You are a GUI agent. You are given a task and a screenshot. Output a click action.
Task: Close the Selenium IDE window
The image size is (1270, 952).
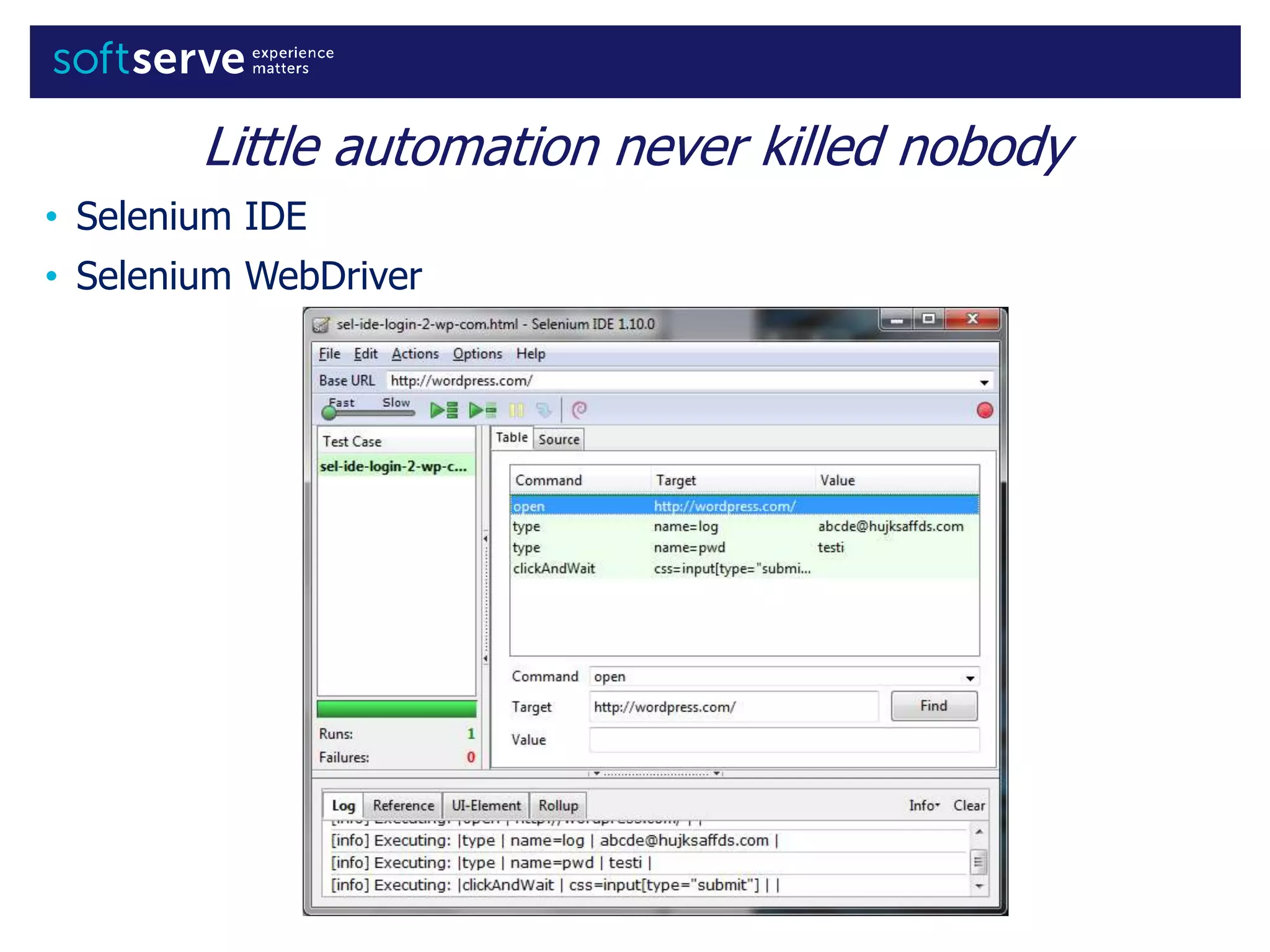tap(972, 319)
